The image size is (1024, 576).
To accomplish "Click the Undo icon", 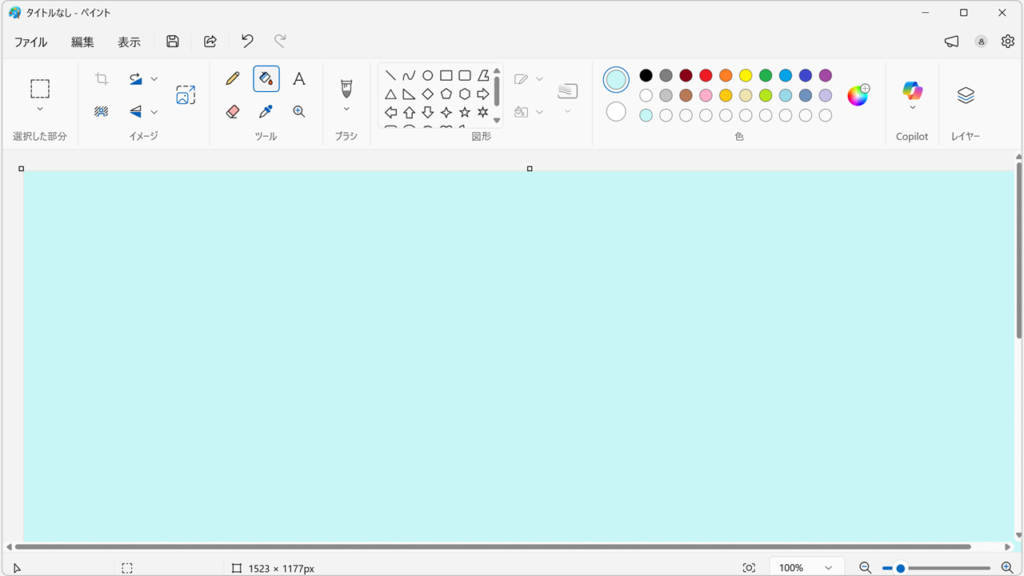I will (x=247, y=41).
